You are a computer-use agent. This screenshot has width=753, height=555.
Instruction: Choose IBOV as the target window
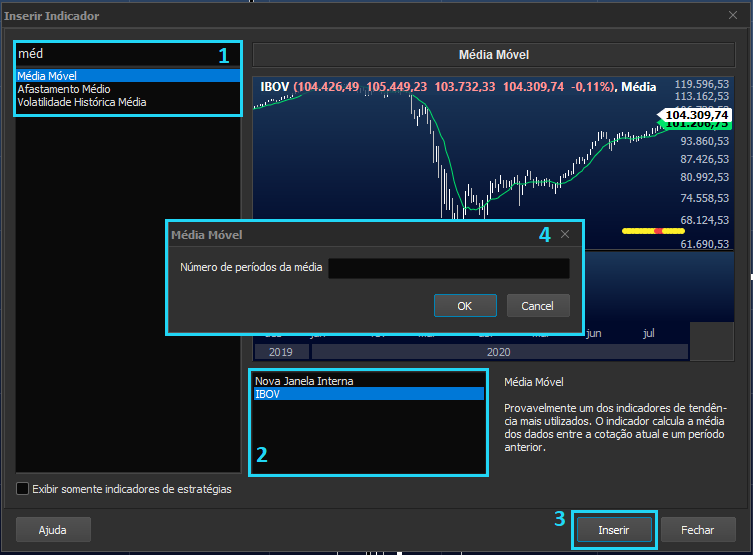point(369,394)
